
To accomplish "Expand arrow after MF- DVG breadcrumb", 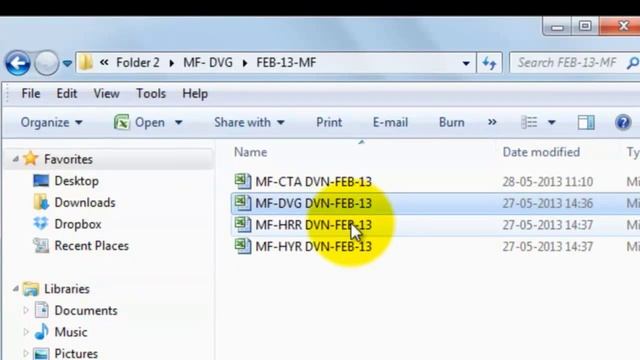I will (245, 63).
